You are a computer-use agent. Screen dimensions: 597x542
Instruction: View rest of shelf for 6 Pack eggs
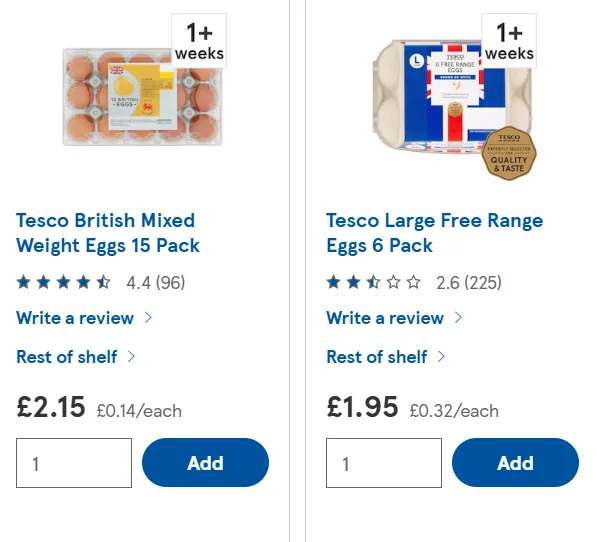coord(377,357)
